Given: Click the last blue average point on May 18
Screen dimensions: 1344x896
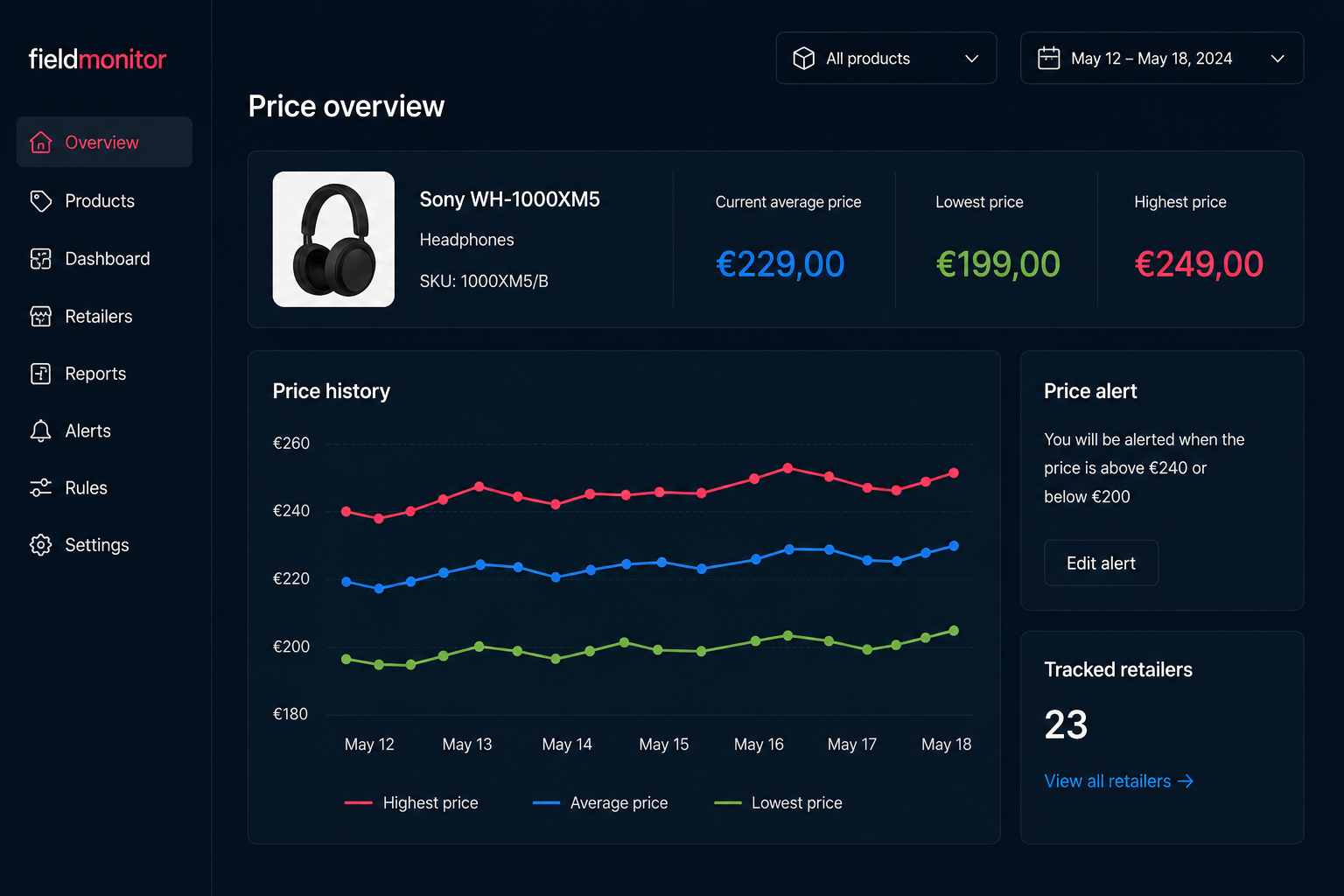Looking at the screenshot, I should click(954, 546).
